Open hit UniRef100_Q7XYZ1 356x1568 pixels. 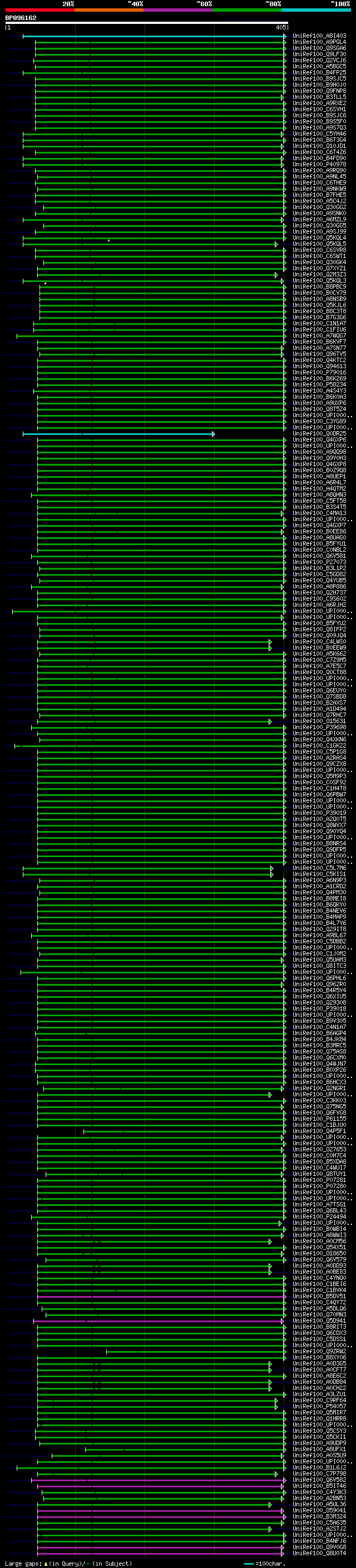click(319, 269)
